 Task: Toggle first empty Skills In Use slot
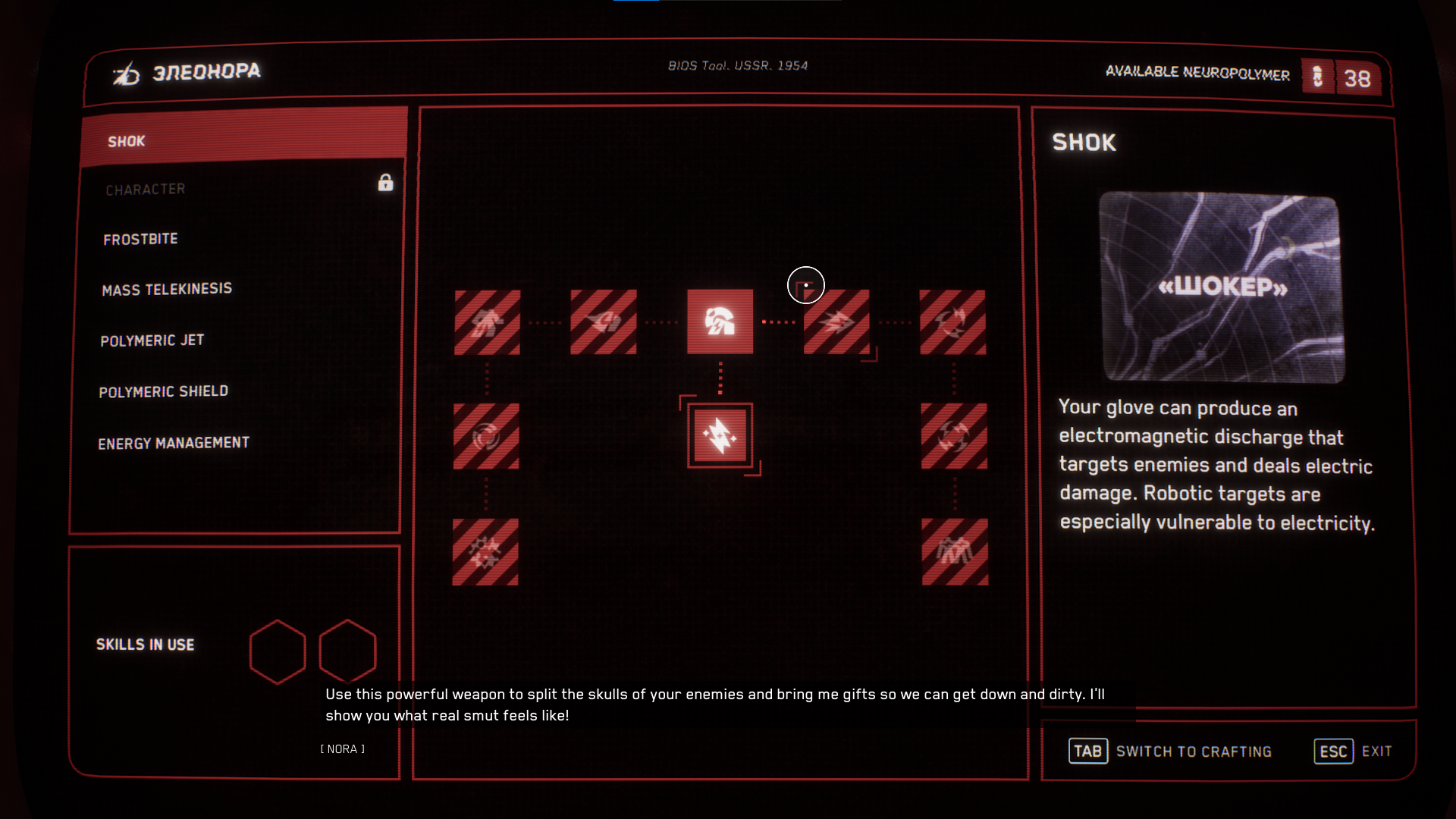pyautogui.click(x=277, y=652)
